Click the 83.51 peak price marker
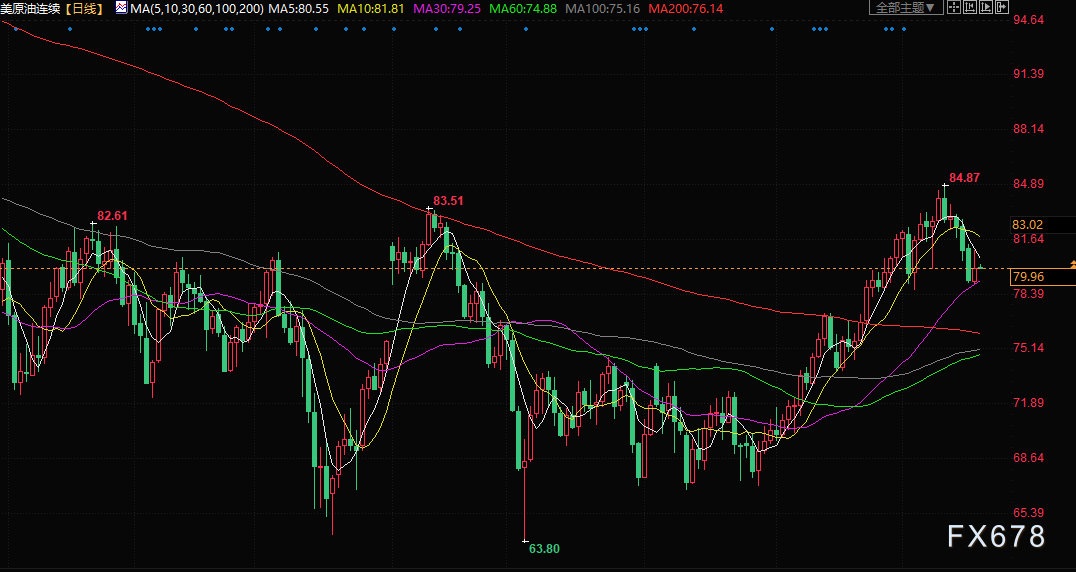 [x=448, y=200]
